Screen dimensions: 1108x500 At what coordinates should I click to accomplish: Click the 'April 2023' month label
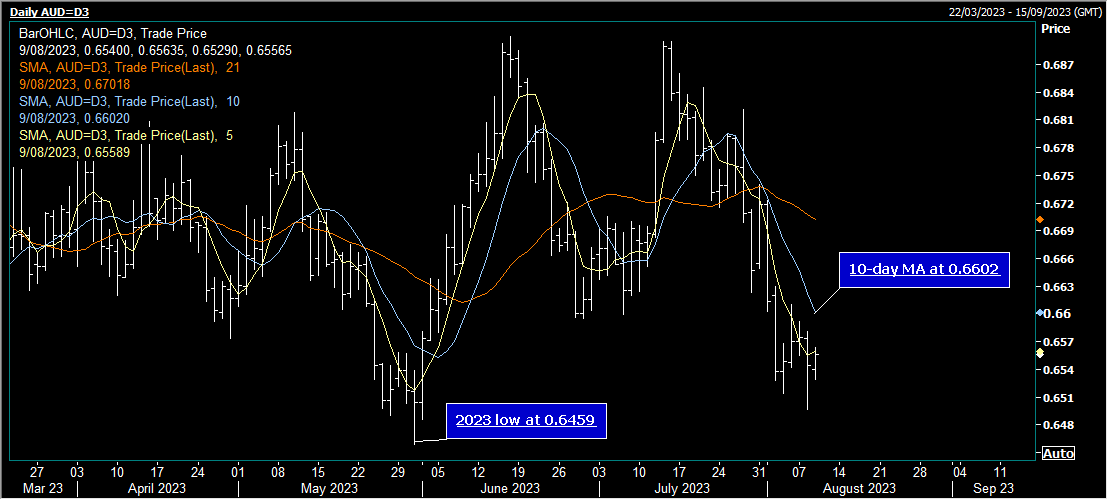click(x=159, y=488)
